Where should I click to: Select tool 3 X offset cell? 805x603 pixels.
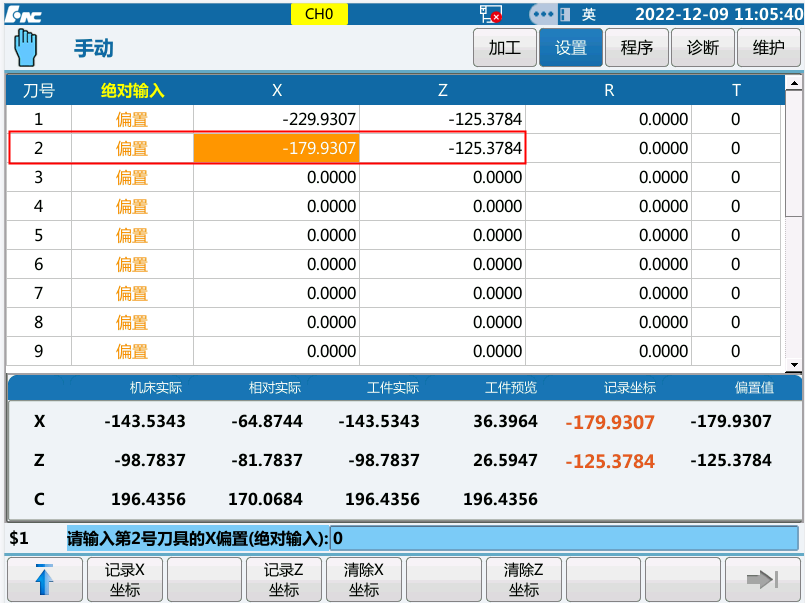[x=276, y=177]
